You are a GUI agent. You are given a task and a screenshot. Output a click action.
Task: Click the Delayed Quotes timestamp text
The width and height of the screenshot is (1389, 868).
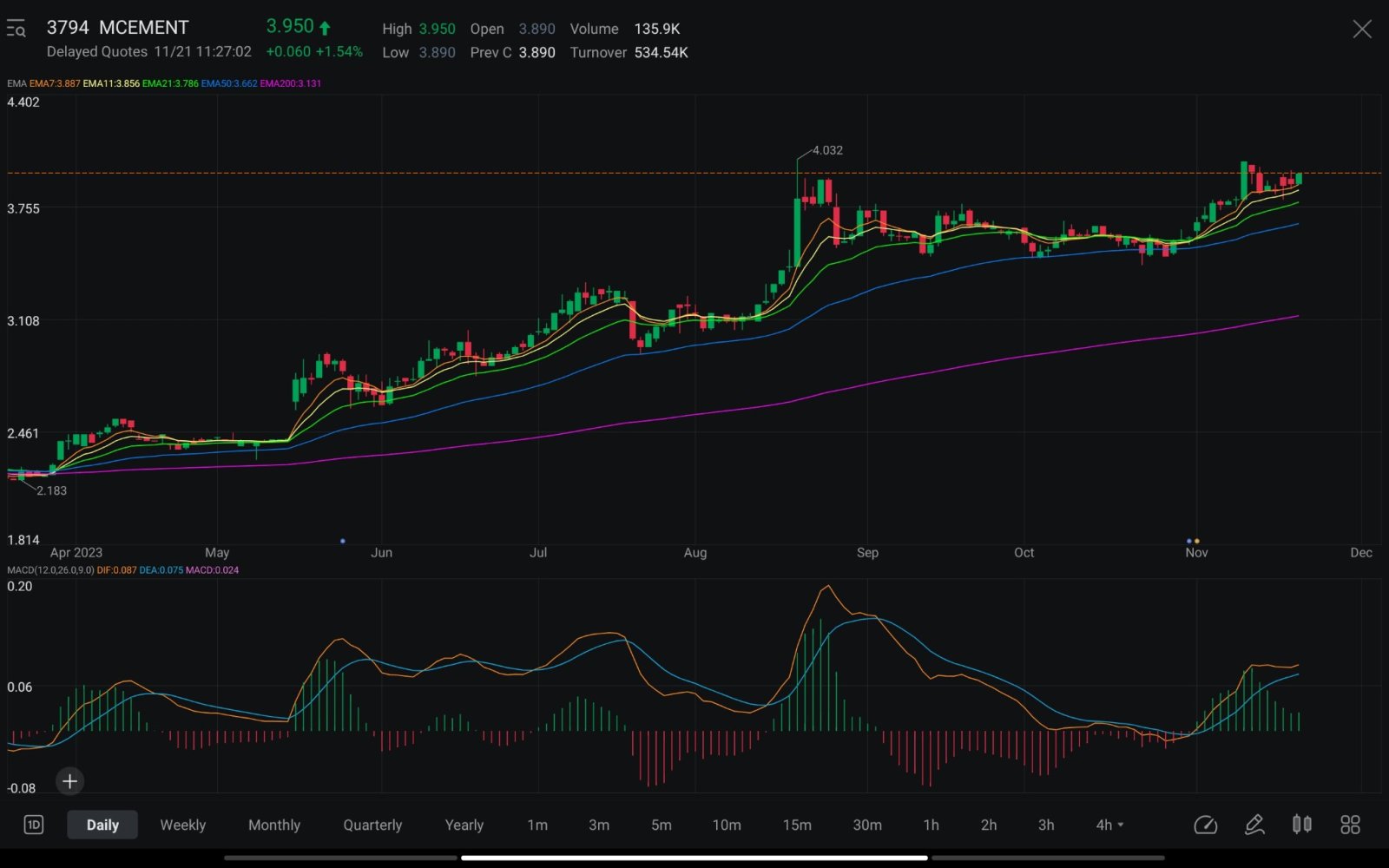tap(148, 51)
